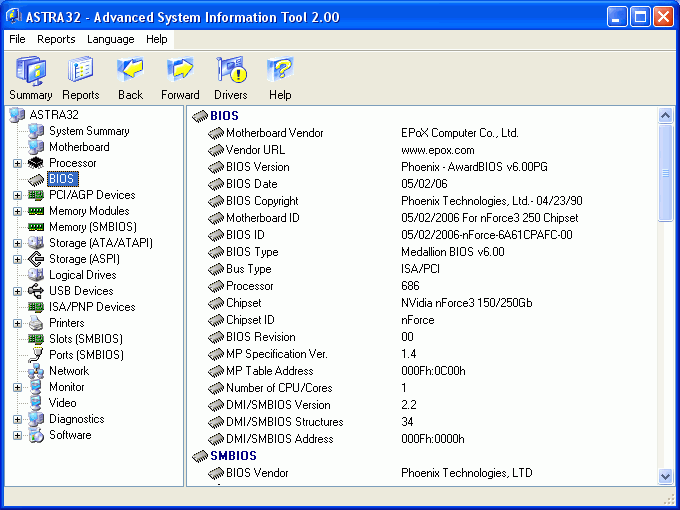Image resolution: width=680 pixels, height=510 pixels.
Task: Expand the Diagnostics tree node
Action: click(17, 419)
